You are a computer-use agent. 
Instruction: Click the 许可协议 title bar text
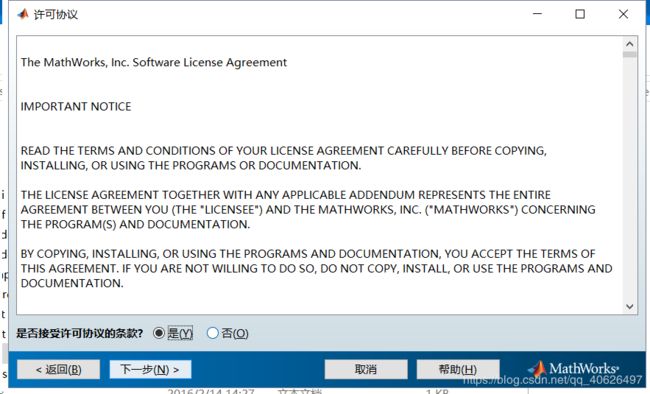(56, 15)
